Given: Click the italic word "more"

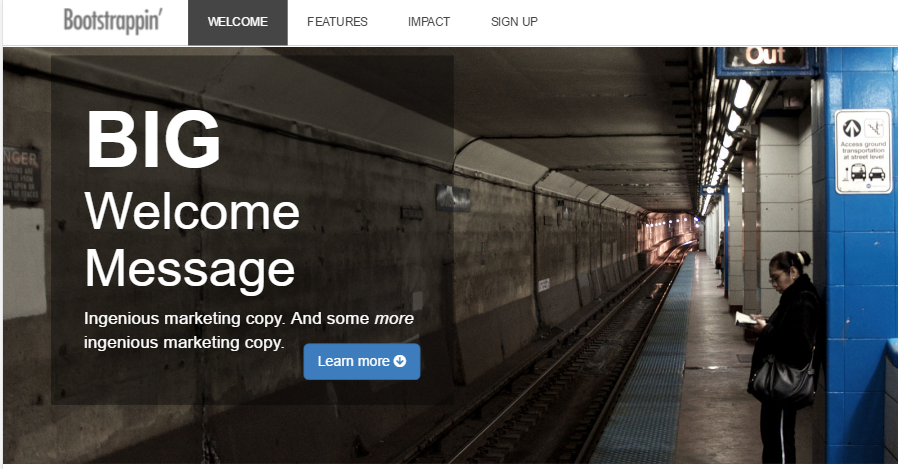Looking at the screenshot, I should (x=394, y=318).
